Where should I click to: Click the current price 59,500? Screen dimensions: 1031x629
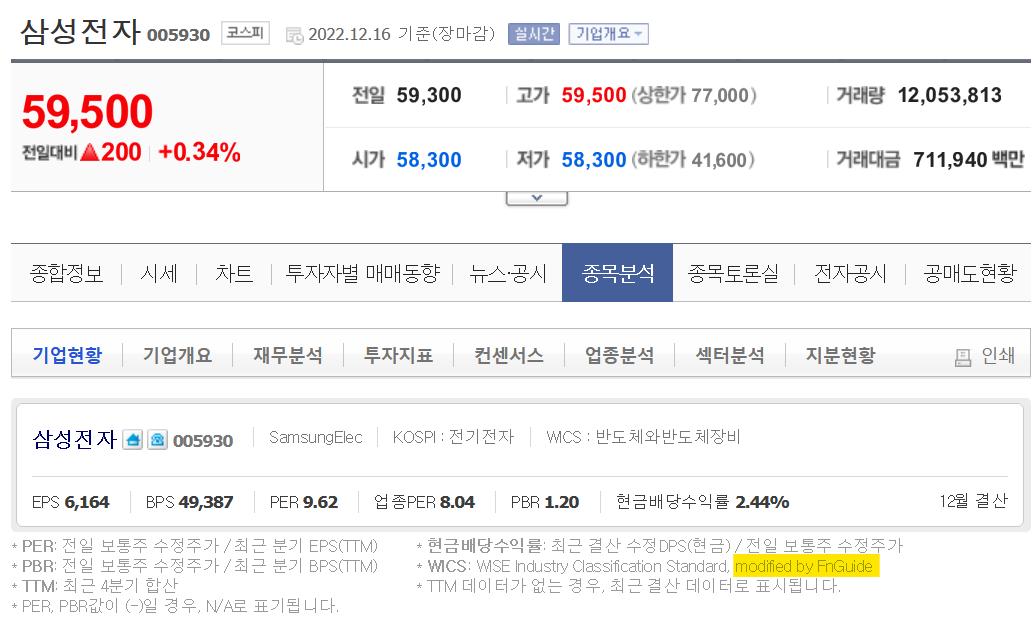pyautogui.click(x=87, y=112)
